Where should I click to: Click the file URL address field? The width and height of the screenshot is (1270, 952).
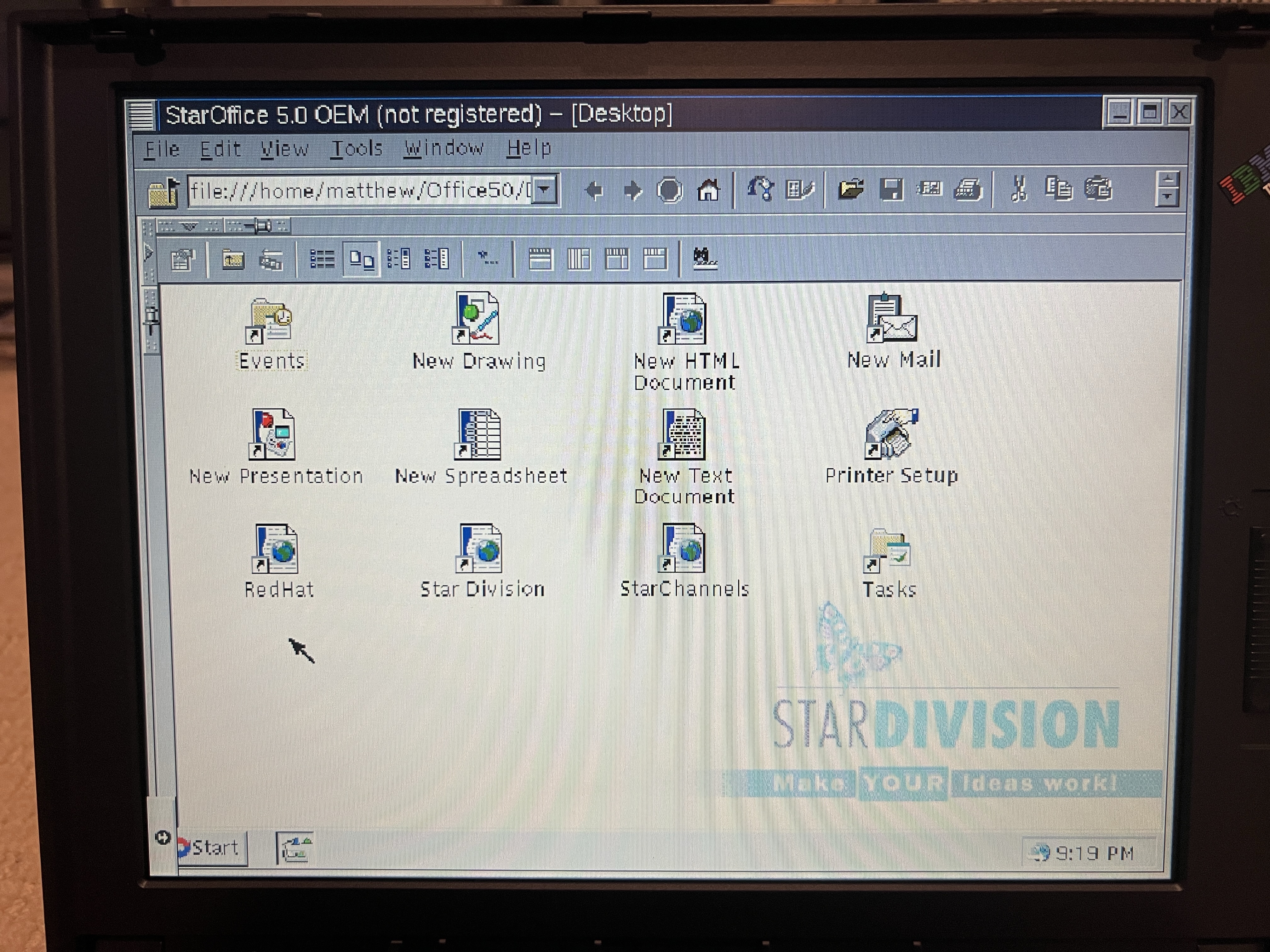[359, 190]
